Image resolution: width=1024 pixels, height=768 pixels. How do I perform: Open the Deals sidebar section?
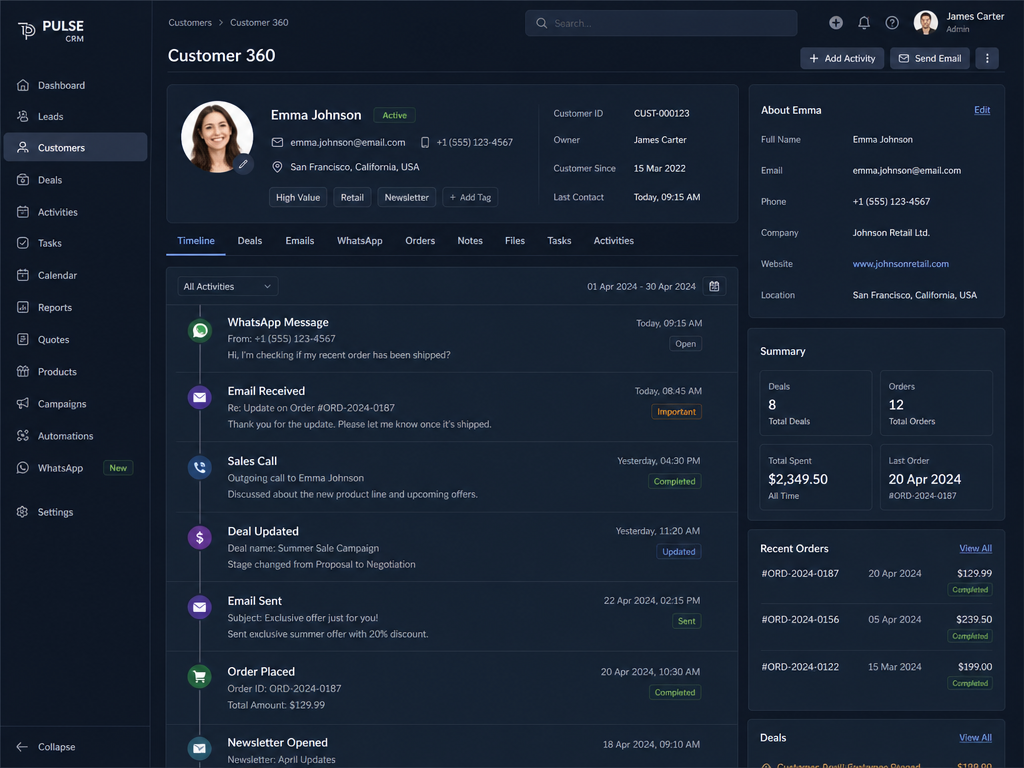[x=50, y=180]
